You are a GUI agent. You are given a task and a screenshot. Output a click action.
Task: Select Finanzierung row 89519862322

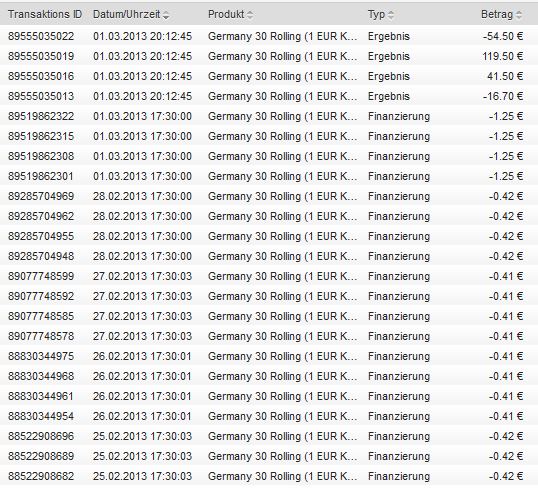click(269, 116)
